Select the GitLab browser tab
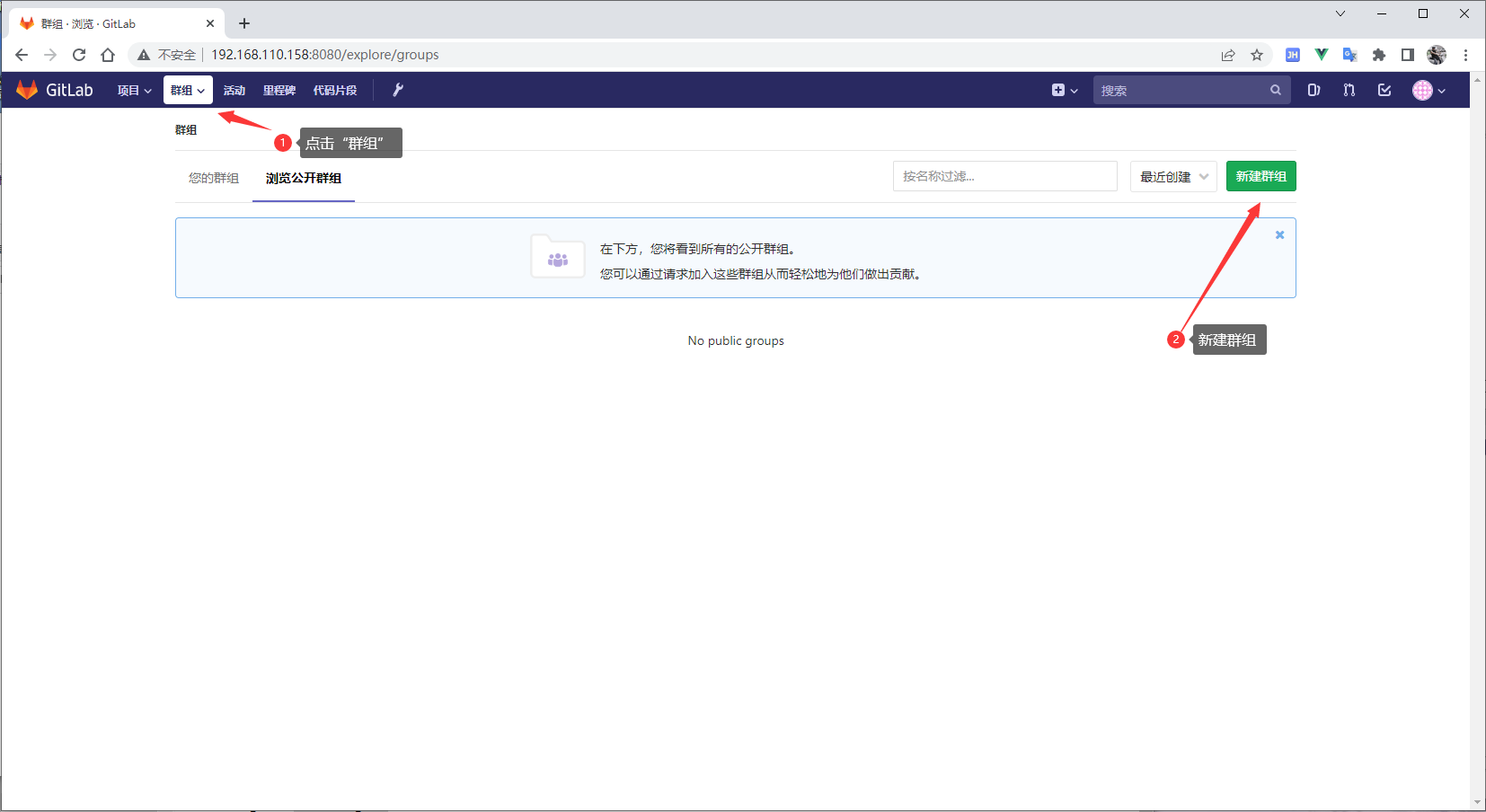 pyautogui.click(x=119, y=23)
